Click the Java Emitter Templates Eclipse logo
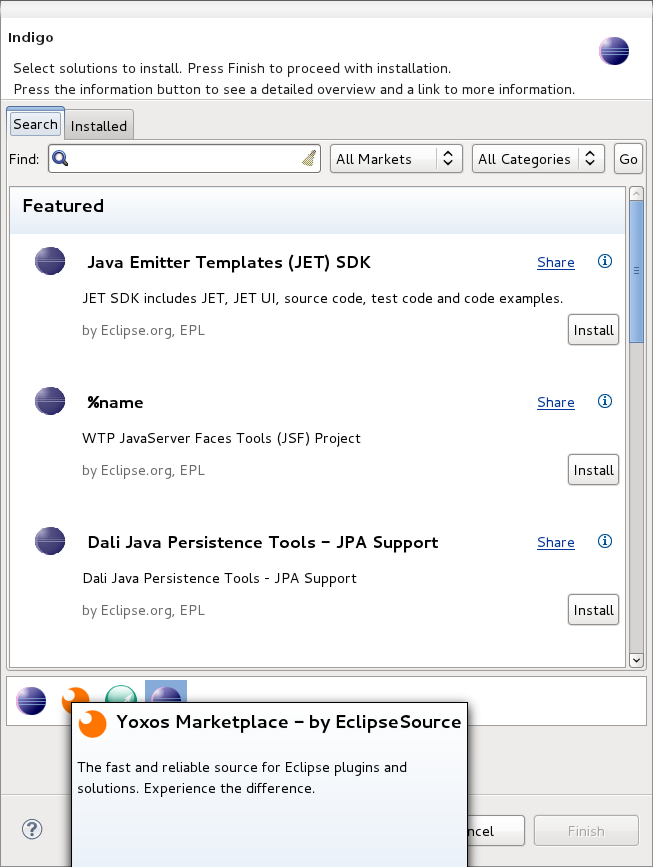The height and width of the screenshot is (867, 653). pos(50,261)
